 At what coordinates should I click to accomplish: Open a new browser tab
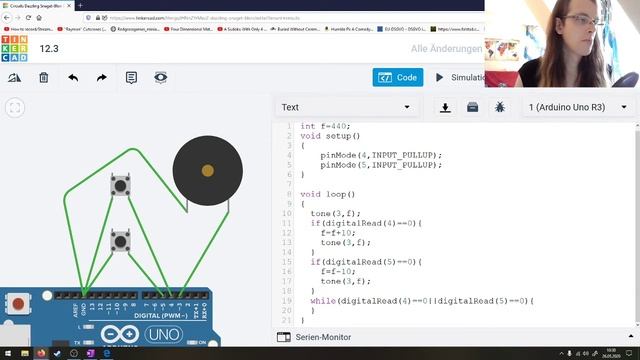pos(80,6)
